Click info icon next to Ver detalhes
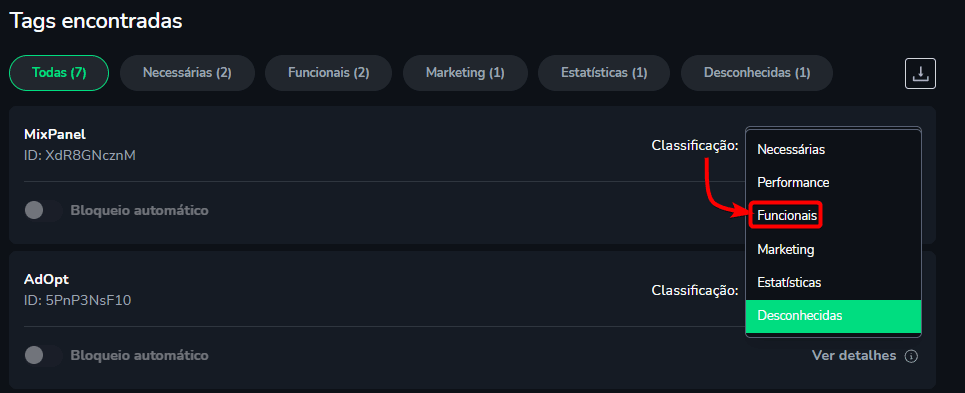 911,356
